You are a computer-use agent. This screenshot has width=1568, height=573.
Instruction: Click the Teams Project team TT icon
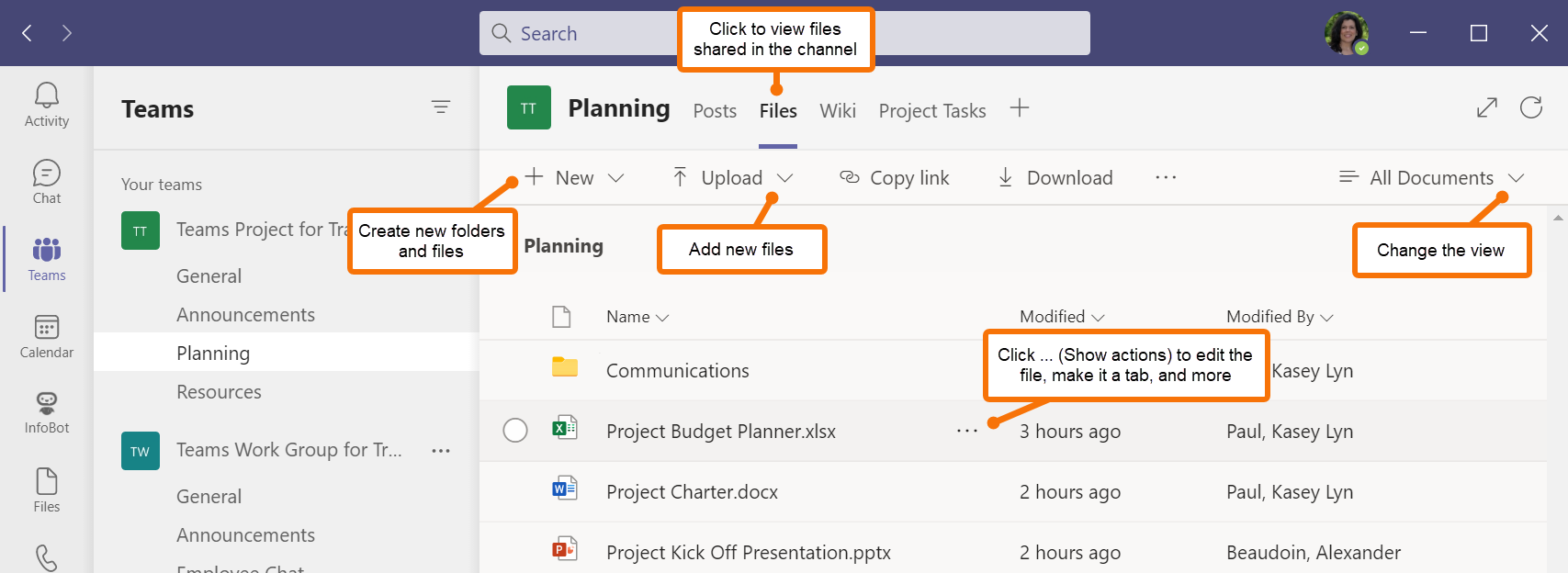141,230
